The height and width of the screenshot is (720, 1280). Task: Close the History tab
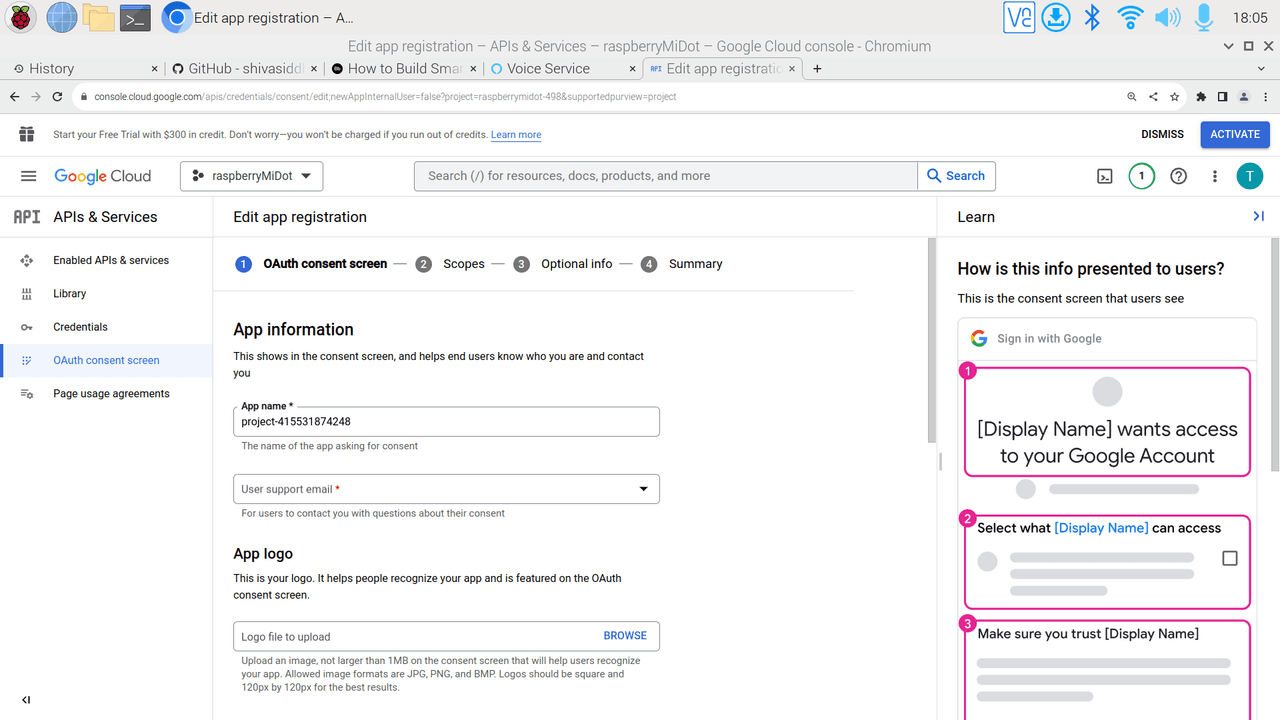[154, 68]
